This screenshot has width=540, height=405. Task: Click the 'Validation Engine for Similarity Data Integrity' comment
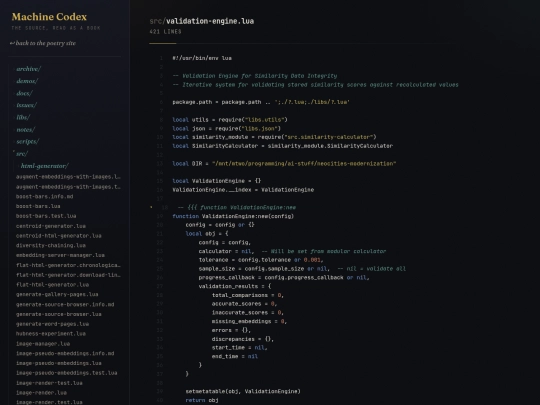(255, 76)
